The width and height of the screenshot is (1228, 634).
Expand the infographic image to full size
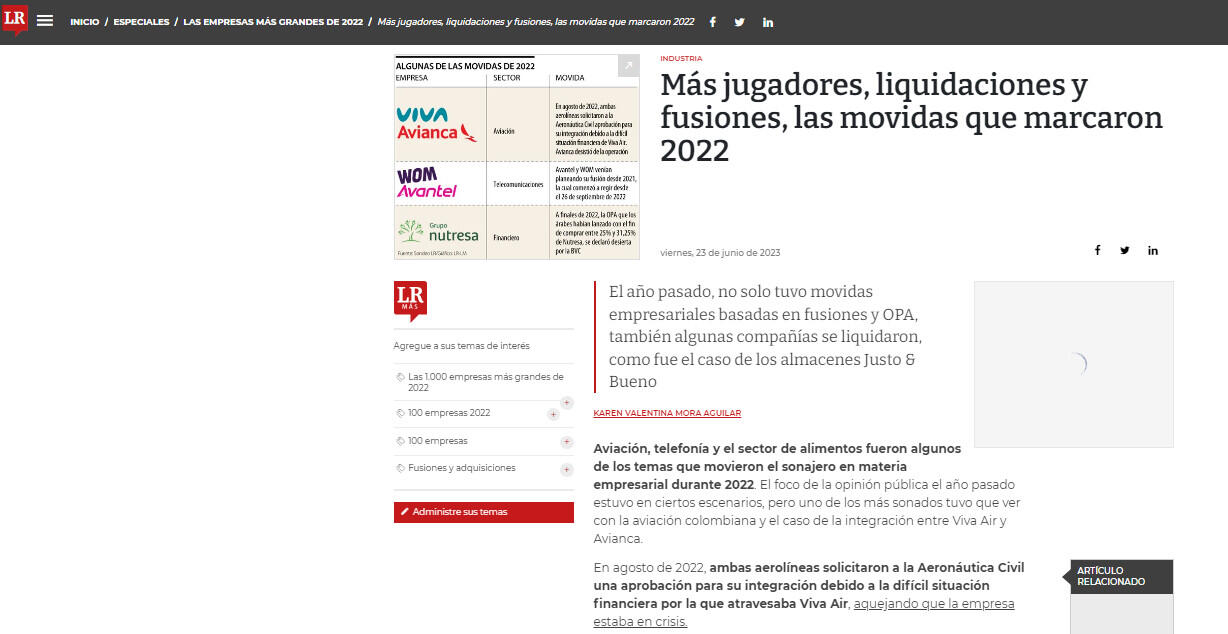pyautogui.click(x=628, y=66)
